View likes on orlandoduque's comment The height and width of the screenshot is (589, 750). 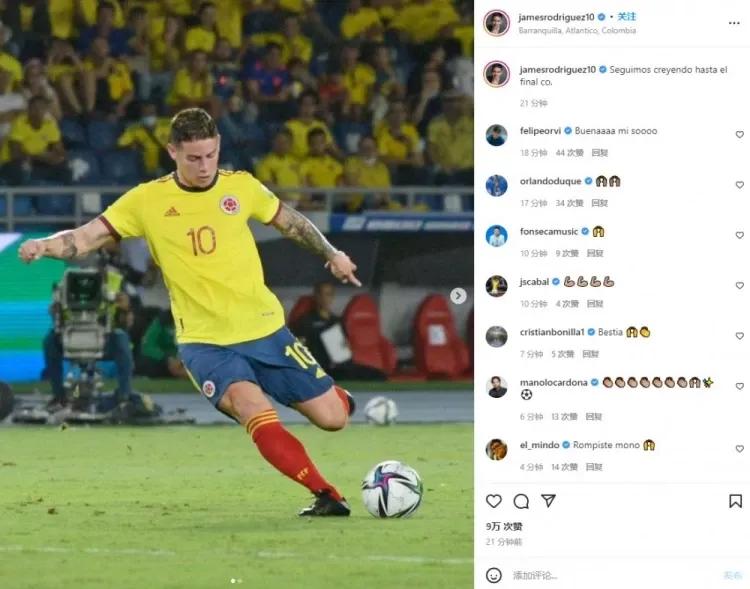pos(569,203)
